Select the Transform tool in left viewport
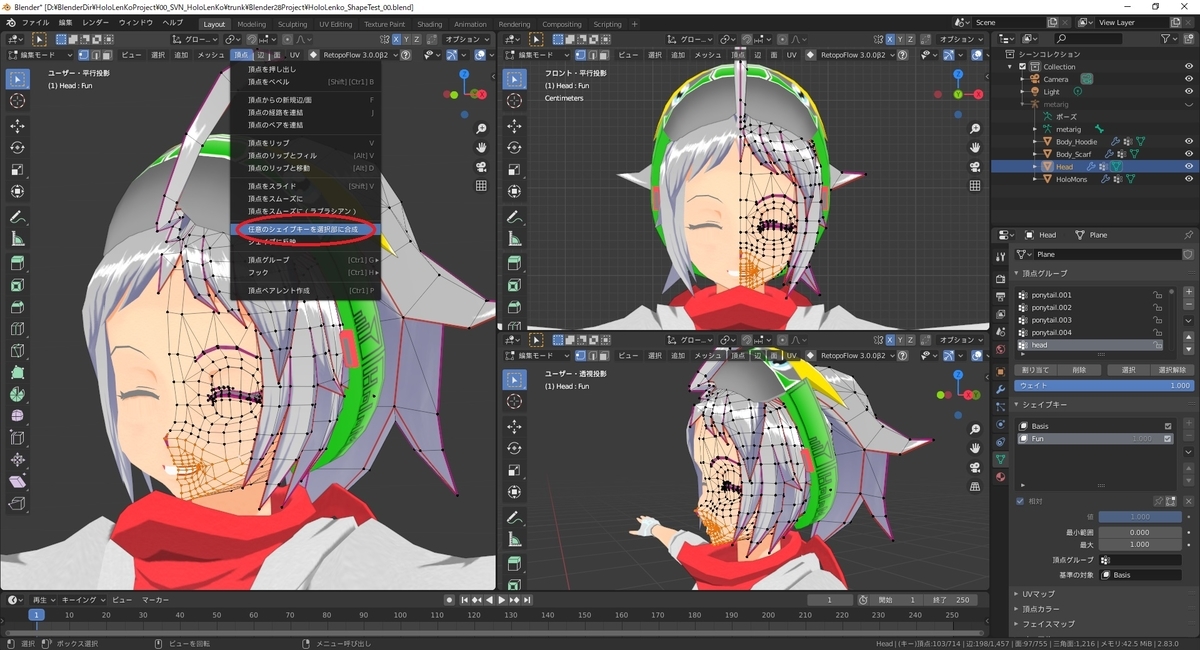 [18, 191]
